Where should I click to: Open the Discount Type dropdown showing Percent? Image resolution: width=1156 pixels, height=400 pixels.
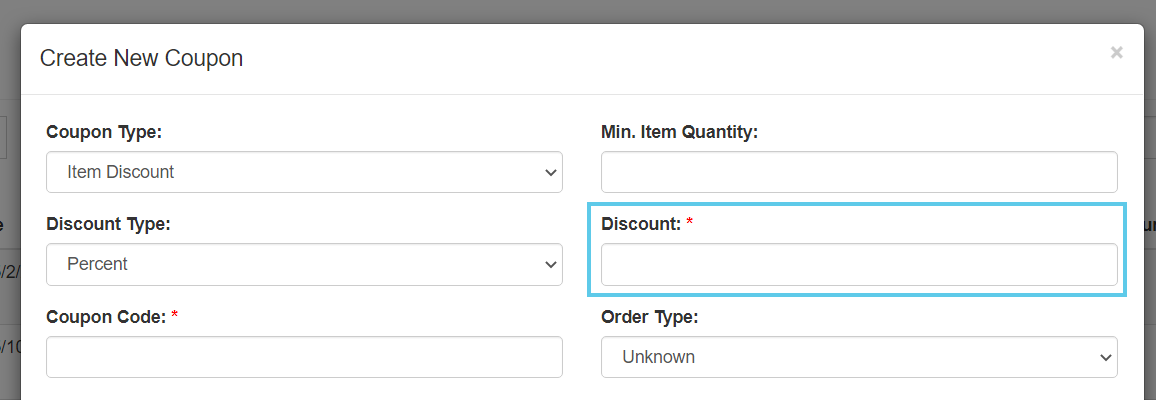(x=304, y=264)
